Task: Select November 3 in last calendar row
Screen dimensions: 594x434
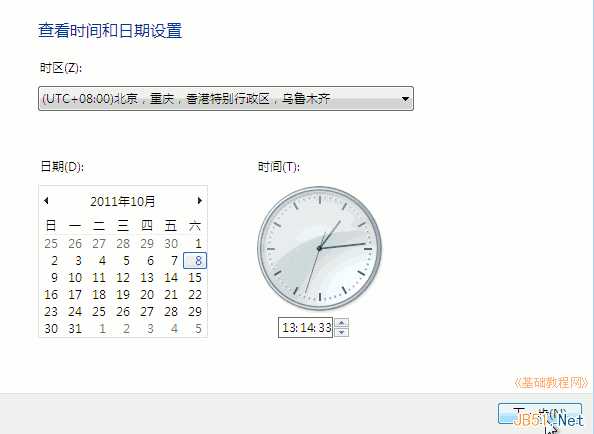Action: (150, 328)
